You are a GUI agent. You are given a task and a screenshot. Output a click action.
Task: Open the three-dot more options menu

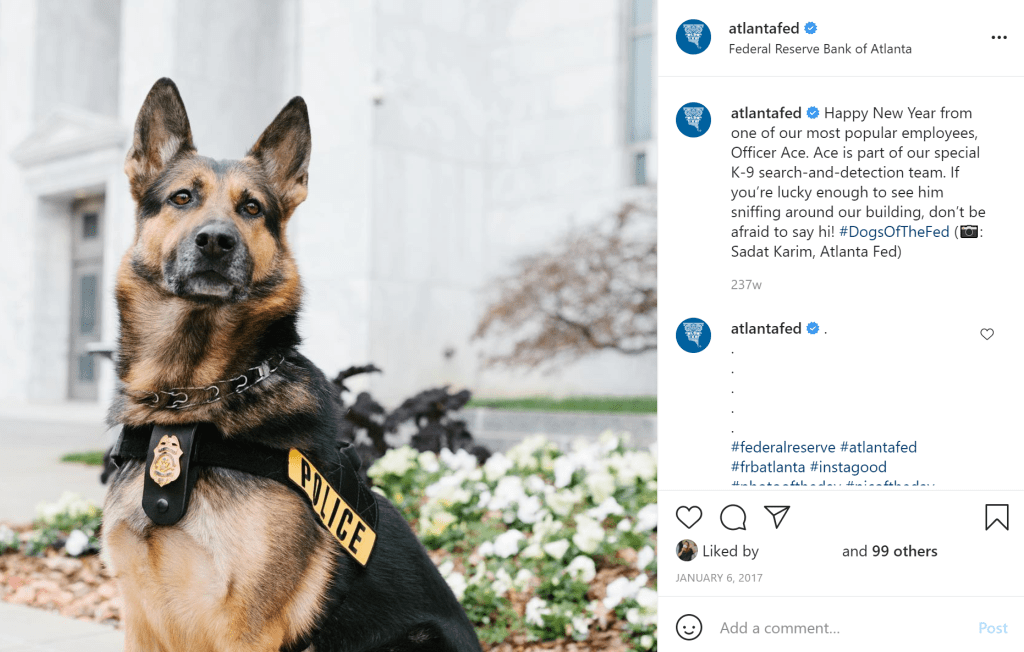[x=999, y=37]
